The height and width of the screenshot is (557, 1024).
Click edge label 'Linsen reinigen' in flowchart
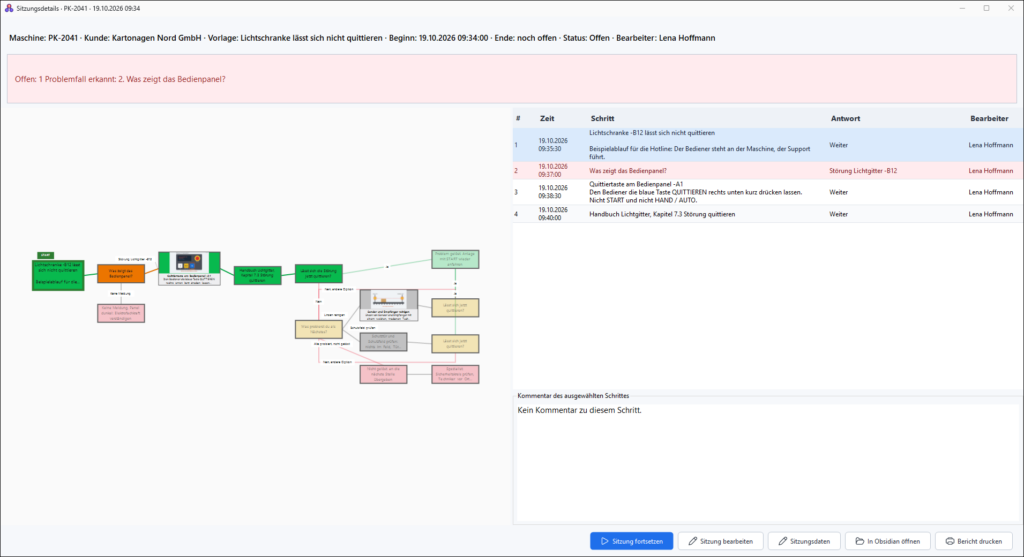point(334,315)
